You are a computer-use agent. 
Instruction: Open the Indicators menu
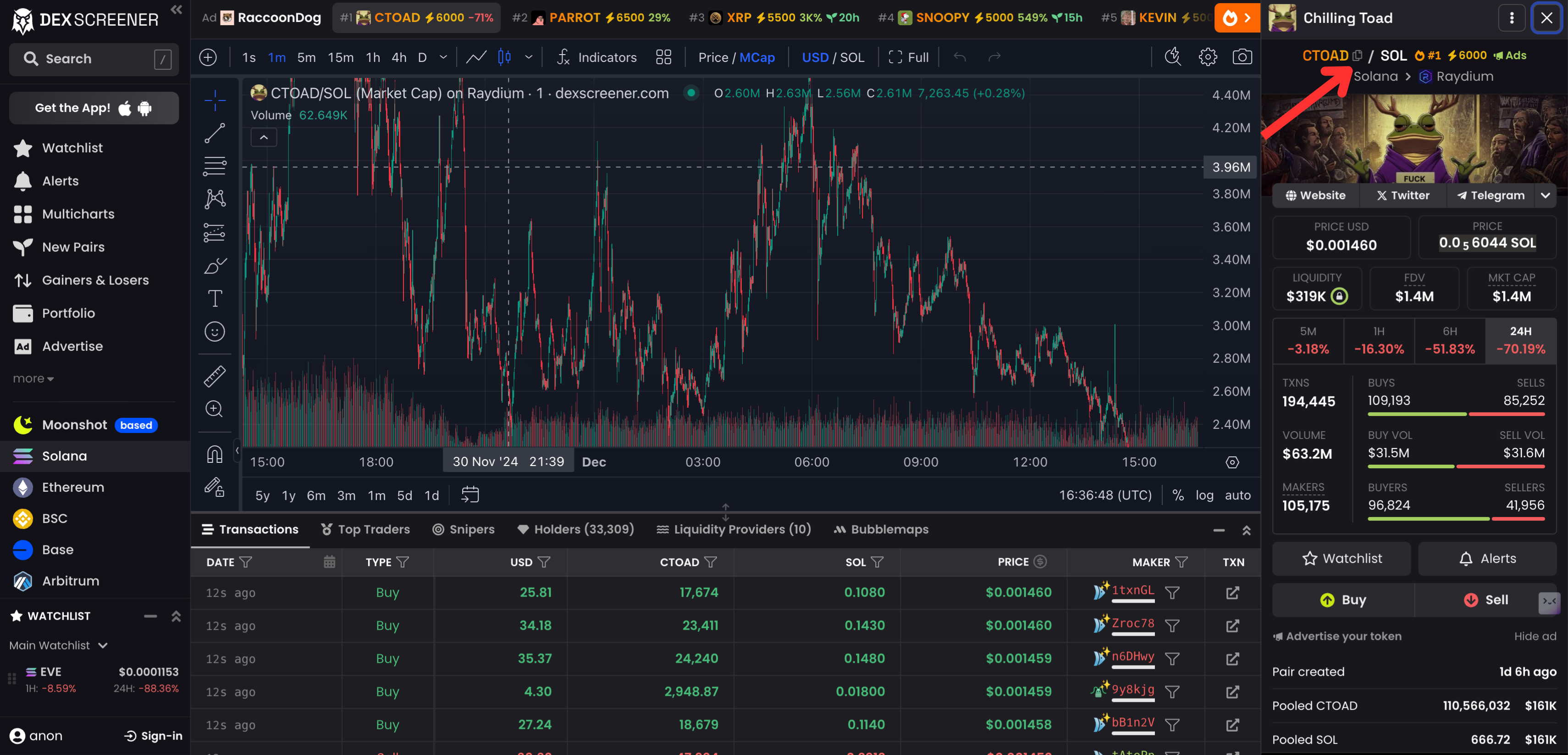pos(596,57)
